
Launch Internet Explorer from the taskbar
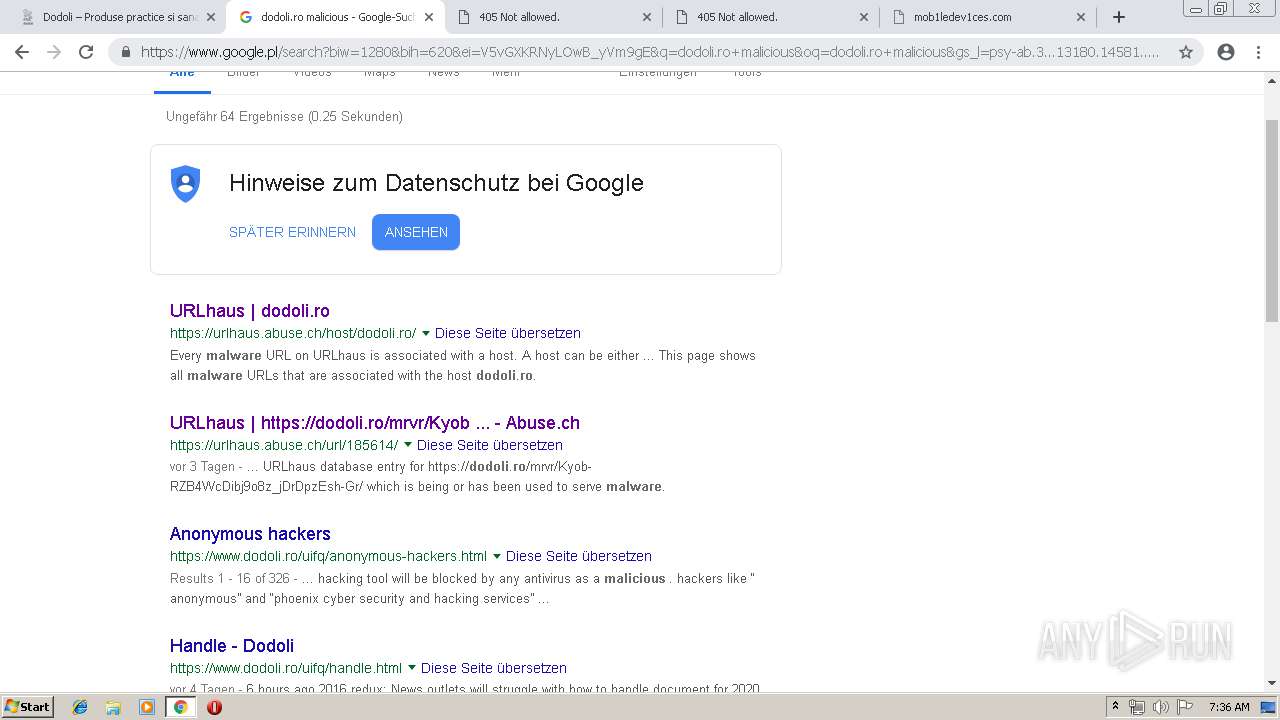pyautogui.click(x=80, y=707)
